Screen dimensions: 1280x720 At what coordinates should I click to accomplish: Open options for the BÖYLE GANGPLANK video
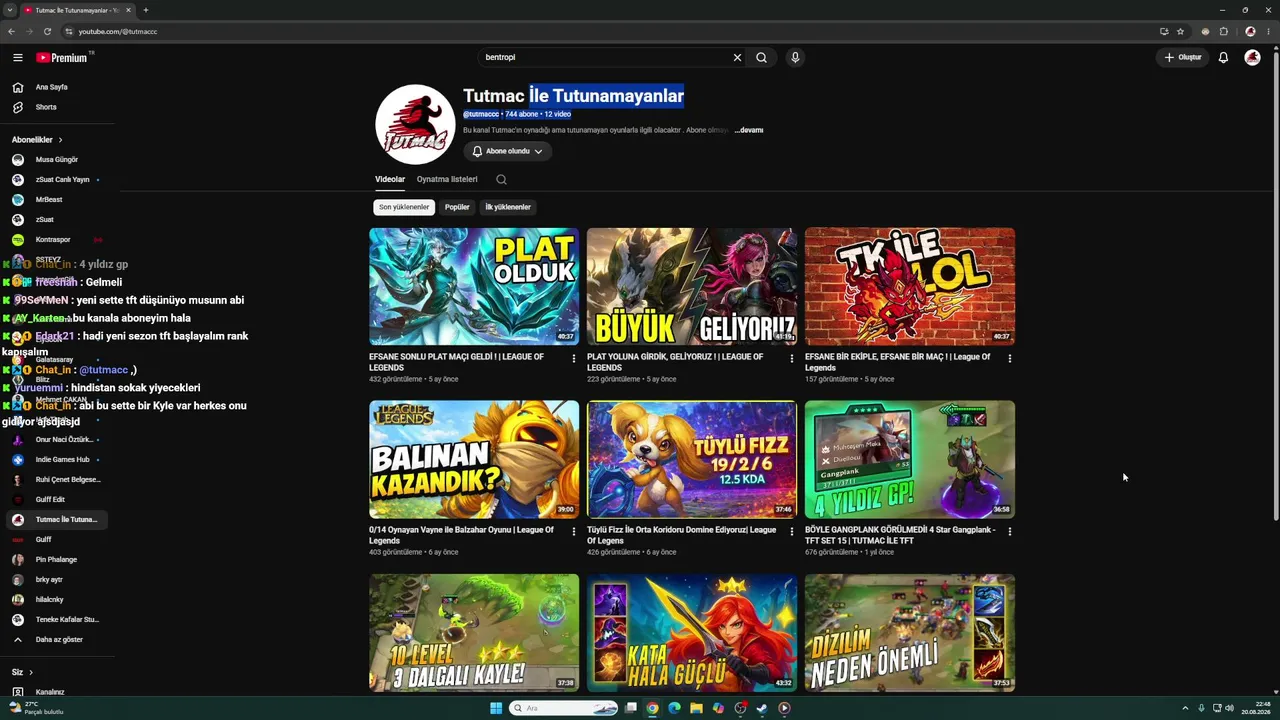pyautogui.click(x=1010, y=531)
